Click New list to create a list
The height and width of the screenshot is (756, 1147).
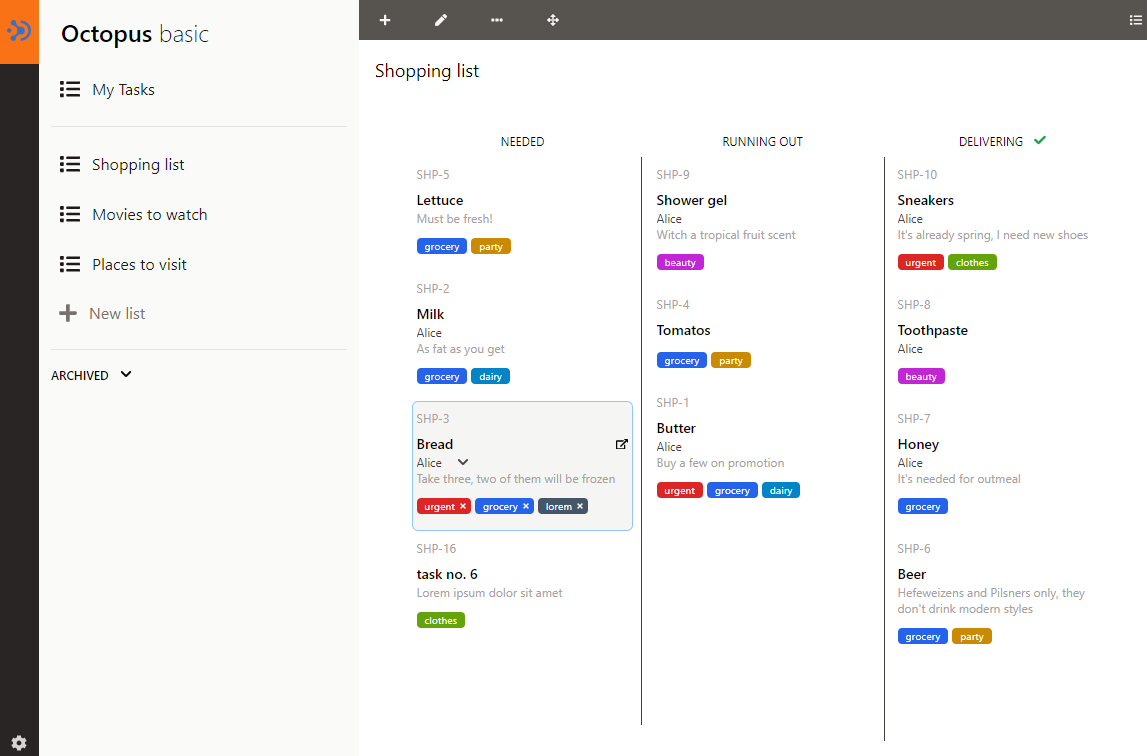[115, 313]
